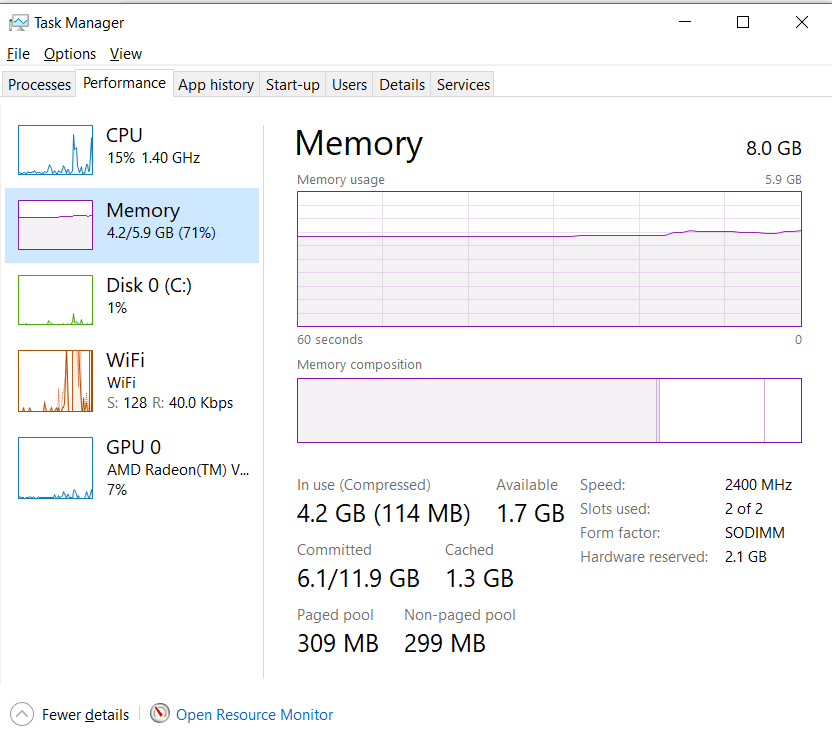Screen dimensions: 832x744
Task: Open the View menu
Action: coord(125,53)
